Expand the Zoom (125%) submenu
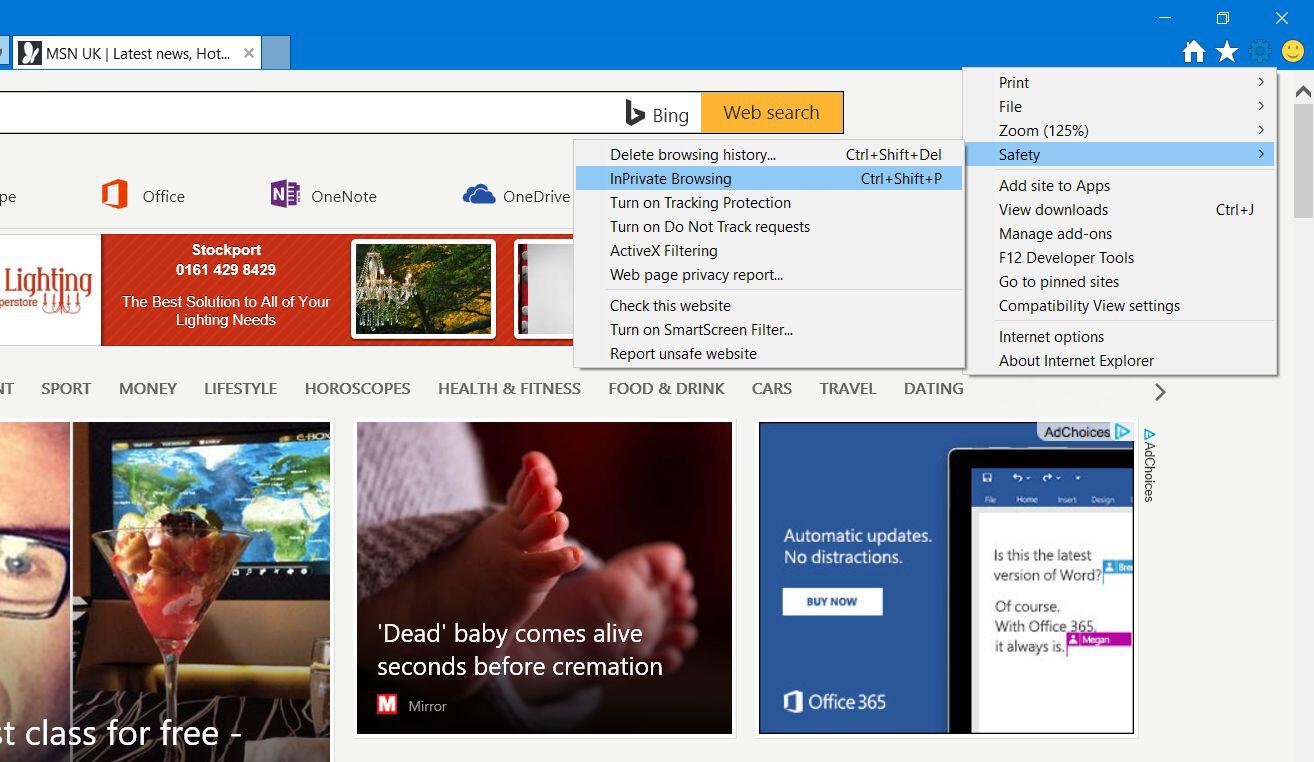 tap(1120, 130)
